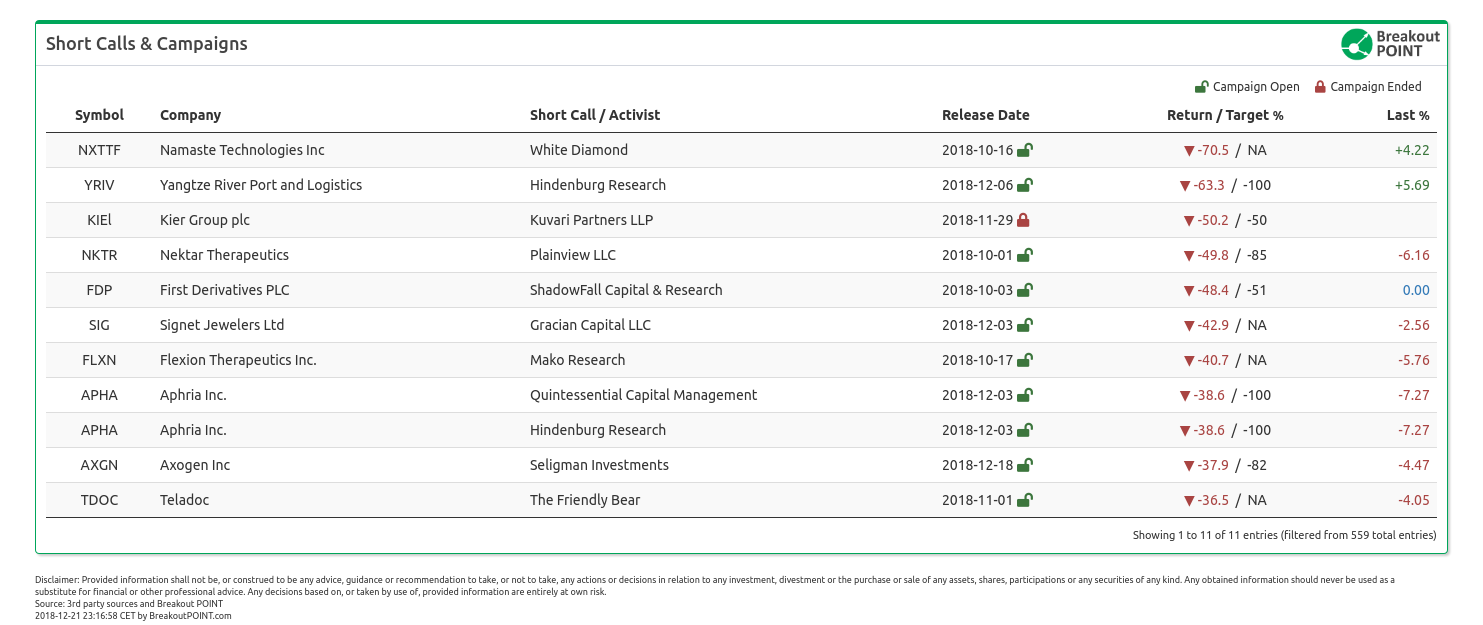This screenshot has width=1483, height=625.
Task: Click the red down arrow in FLXN row
Action: pyautogui.click(x=1189, y=361)
